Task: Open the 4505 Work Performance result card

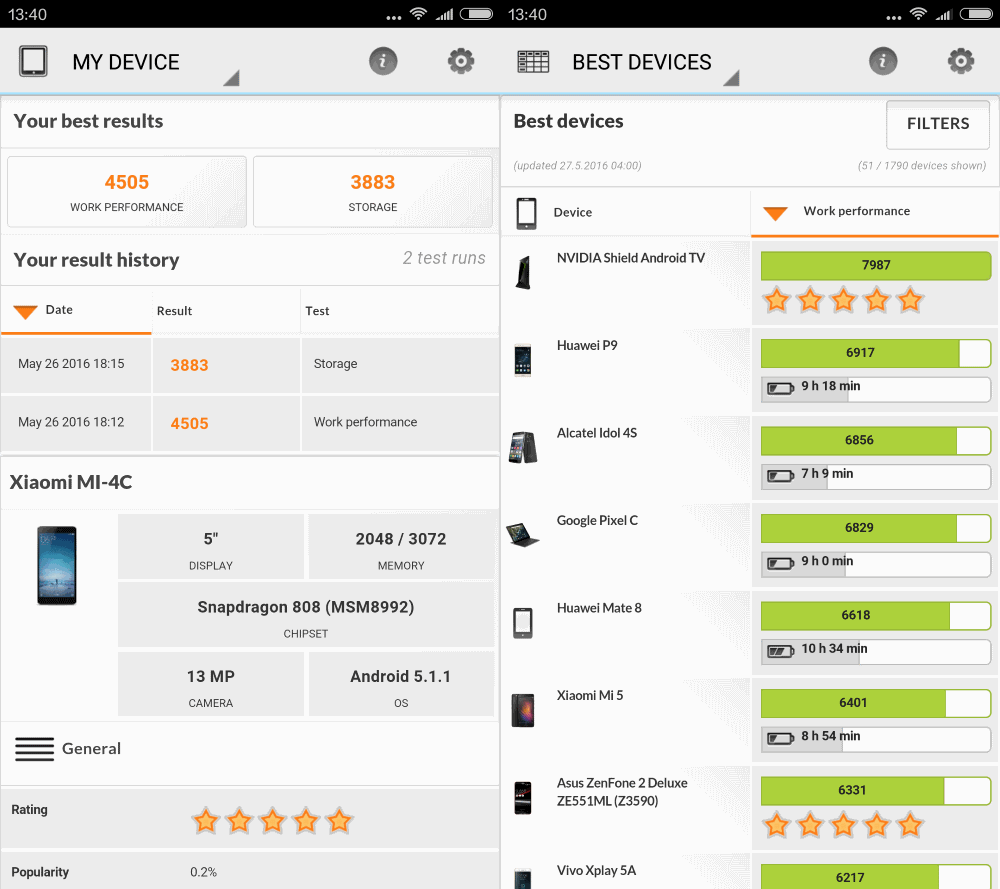Action: coord(127,191)
